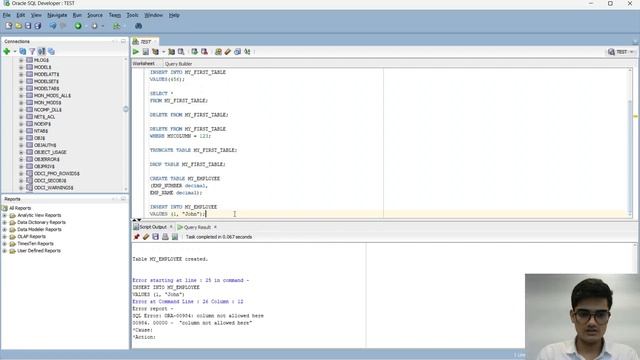
Task: Expand OLAP Reports folder
Action: click(x=4, y=236)
